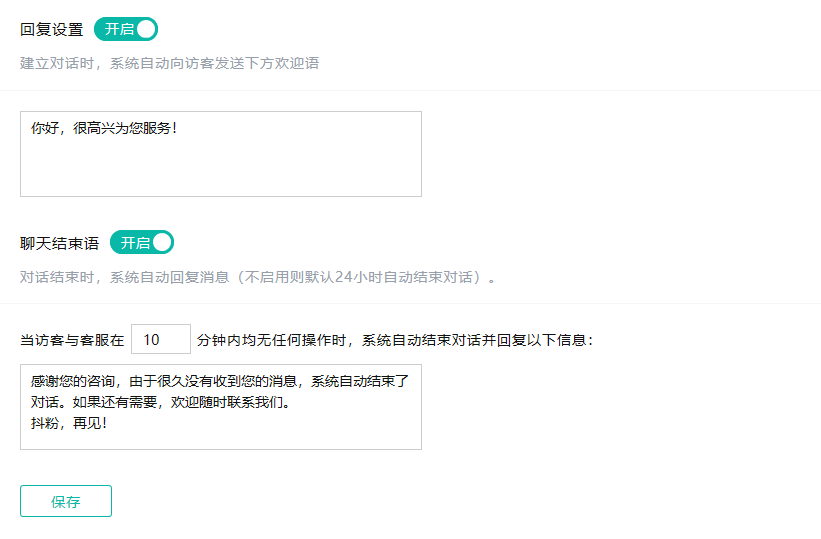Focus the minutes input showing 10
The height and width of the screenshot is (539, 821).
click(x=160, y=340)
